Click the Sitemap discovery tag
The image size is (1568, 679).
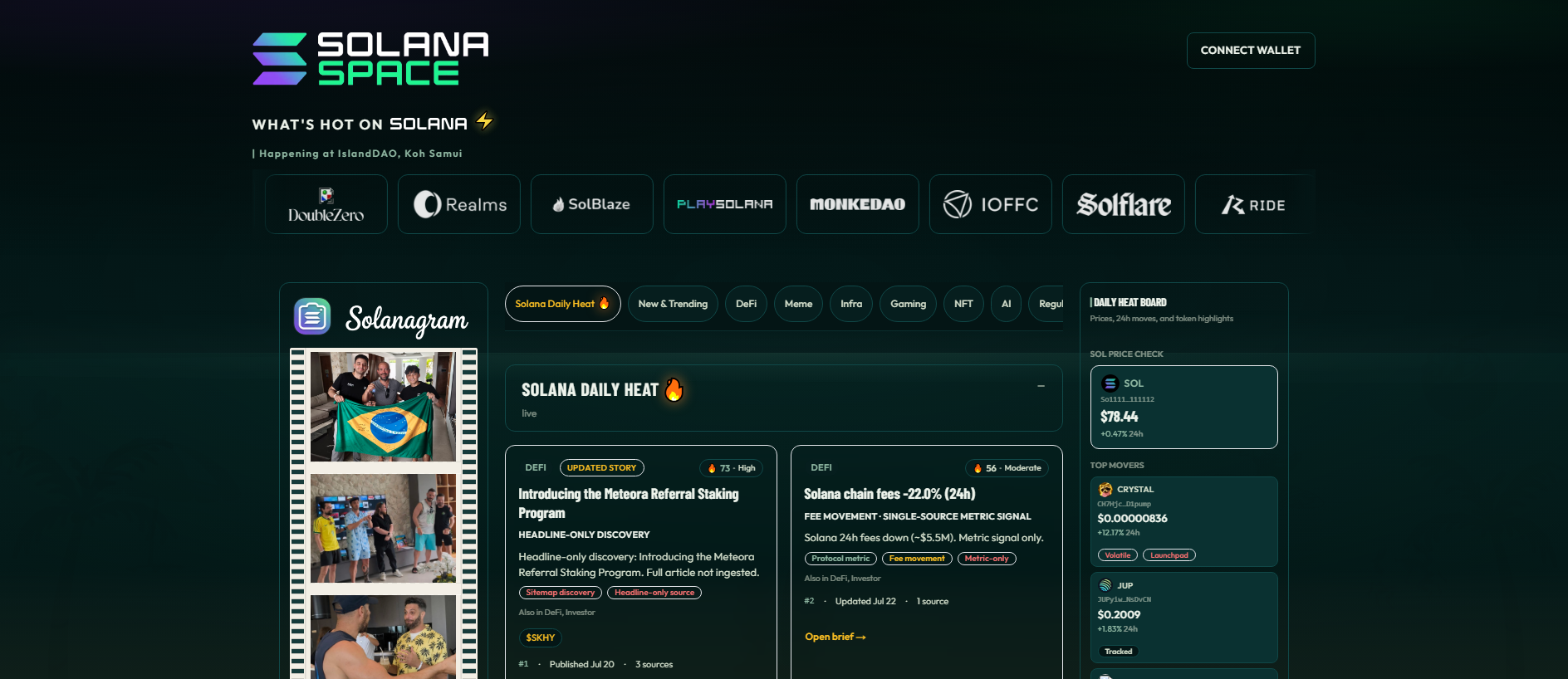pyautogui.click(x=561, y=593)
